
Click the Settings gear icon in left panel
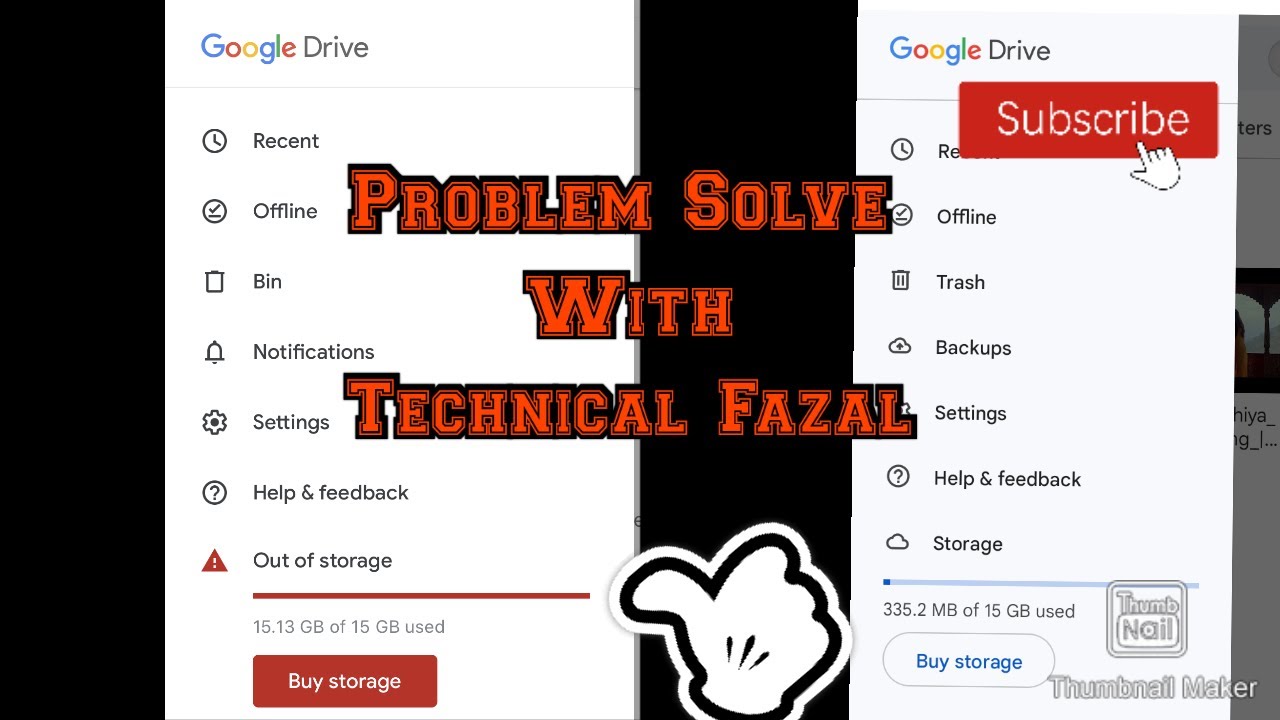214,422
